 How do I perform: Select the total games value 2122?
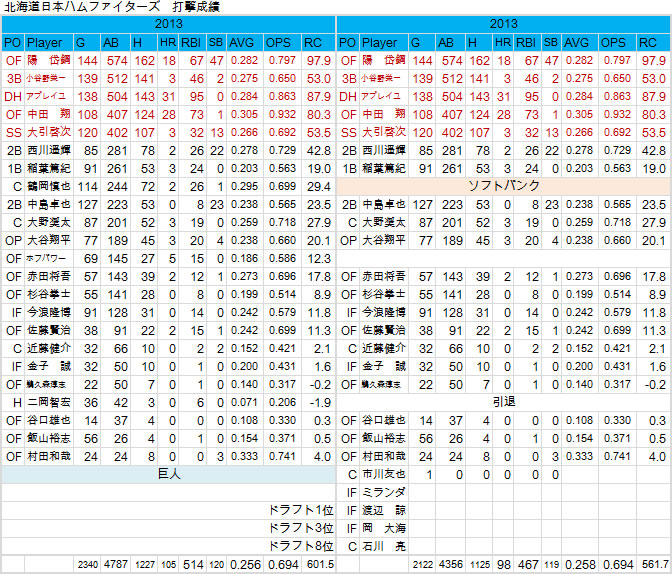pos(422,565)
